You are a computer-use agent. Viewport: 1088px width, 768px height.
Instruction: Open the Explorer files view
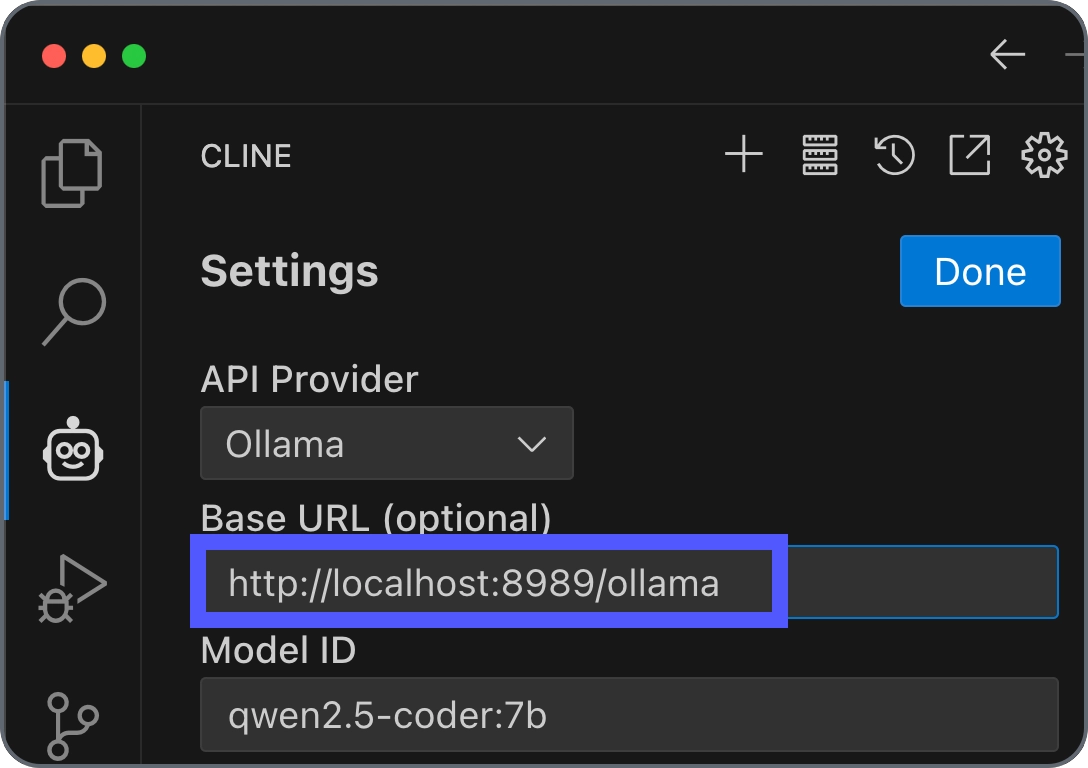pos(71,173)
